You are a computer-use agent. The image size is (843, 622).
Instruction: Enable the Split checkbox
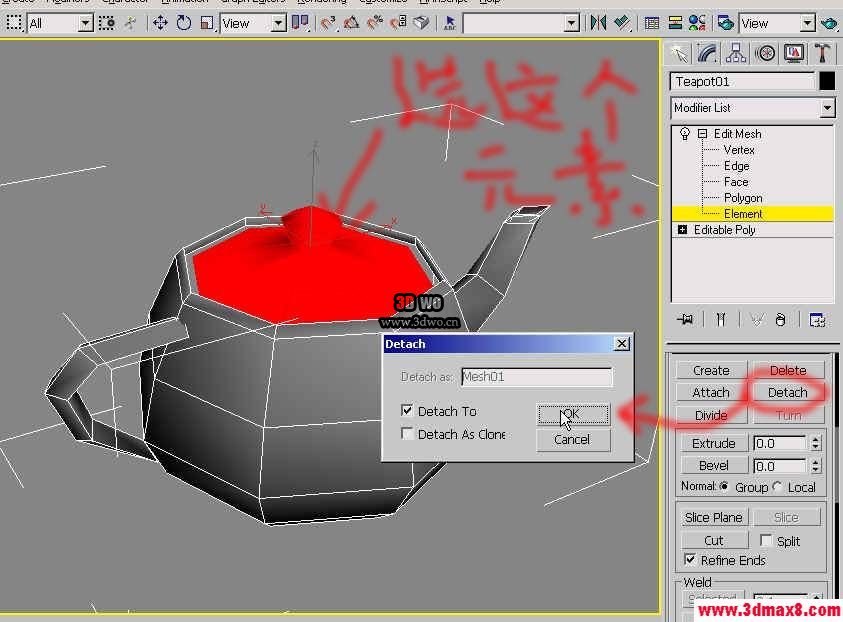(x=766, y=540)
